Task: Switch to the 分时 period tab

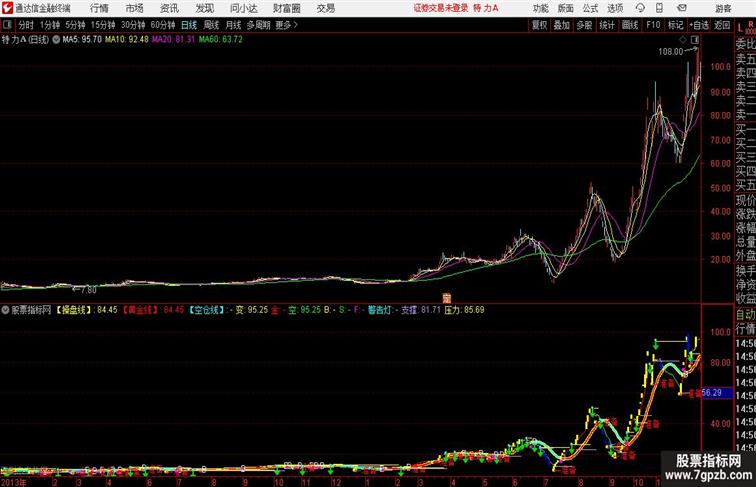Action: pyautogui.click(x=26, y=25)
